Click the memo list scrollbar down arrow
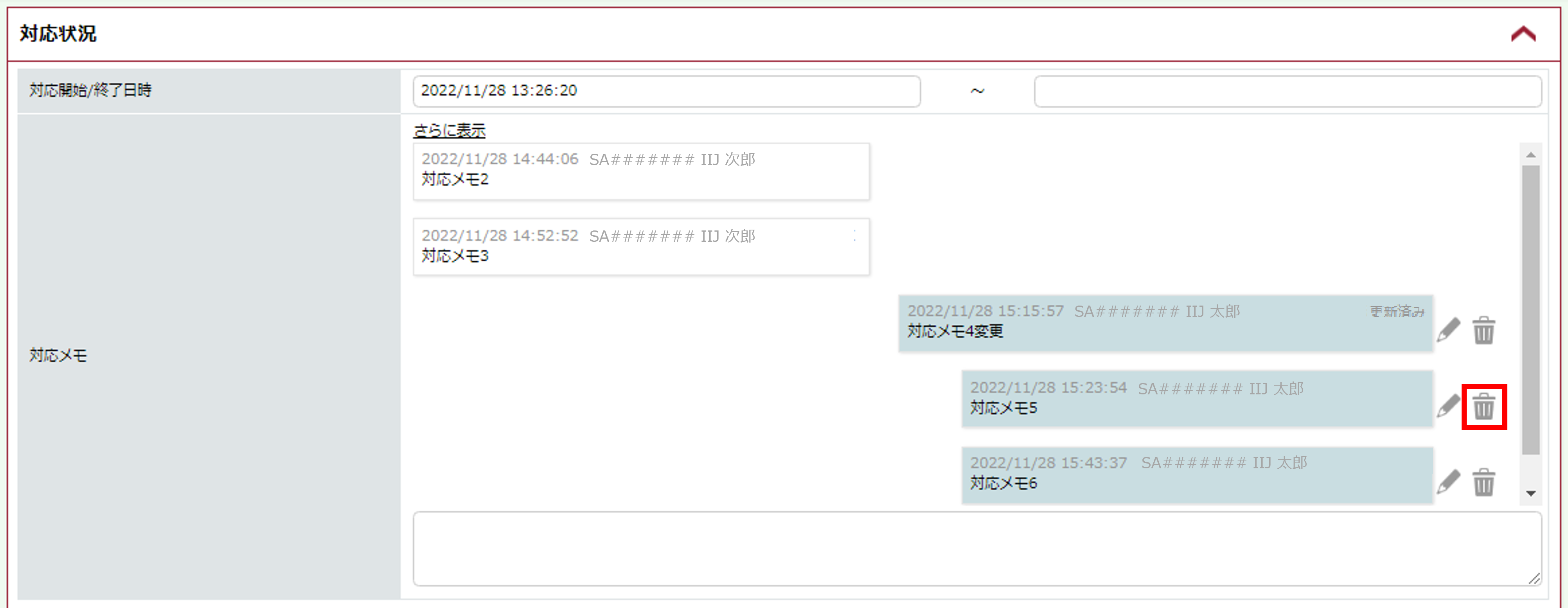 tap(1531, 494)
